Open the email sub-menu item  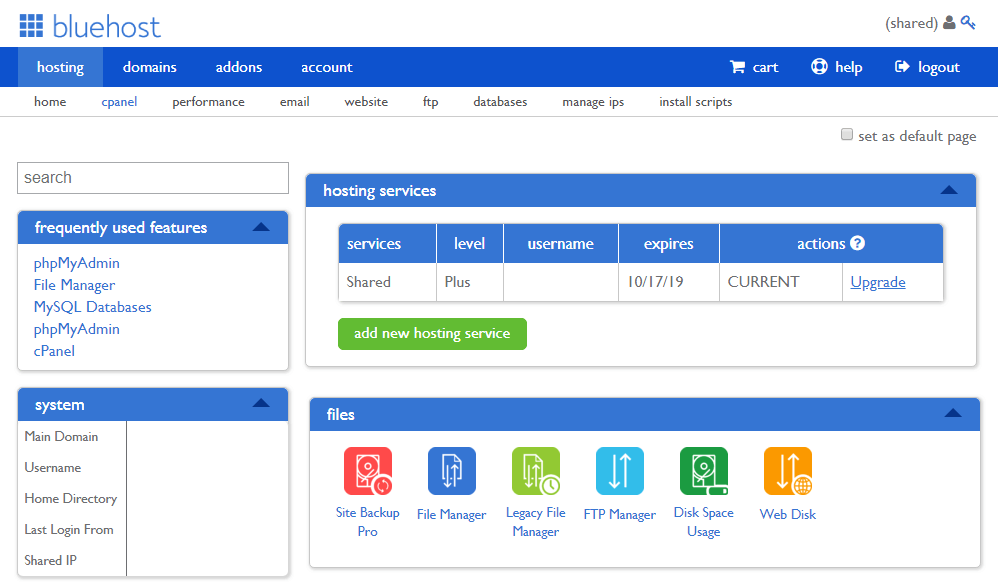point(295,102)
